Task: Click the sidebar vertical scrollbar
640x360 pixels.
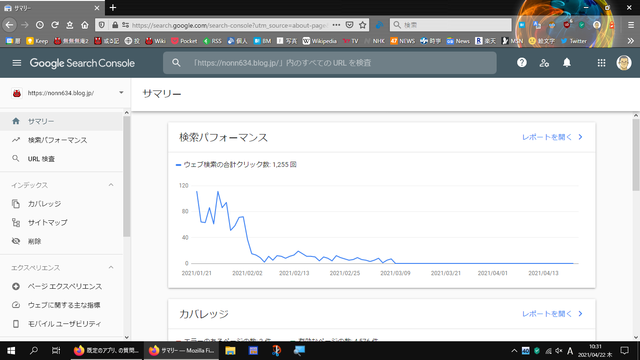Action: pyautogui.click(x=127, y=176)
